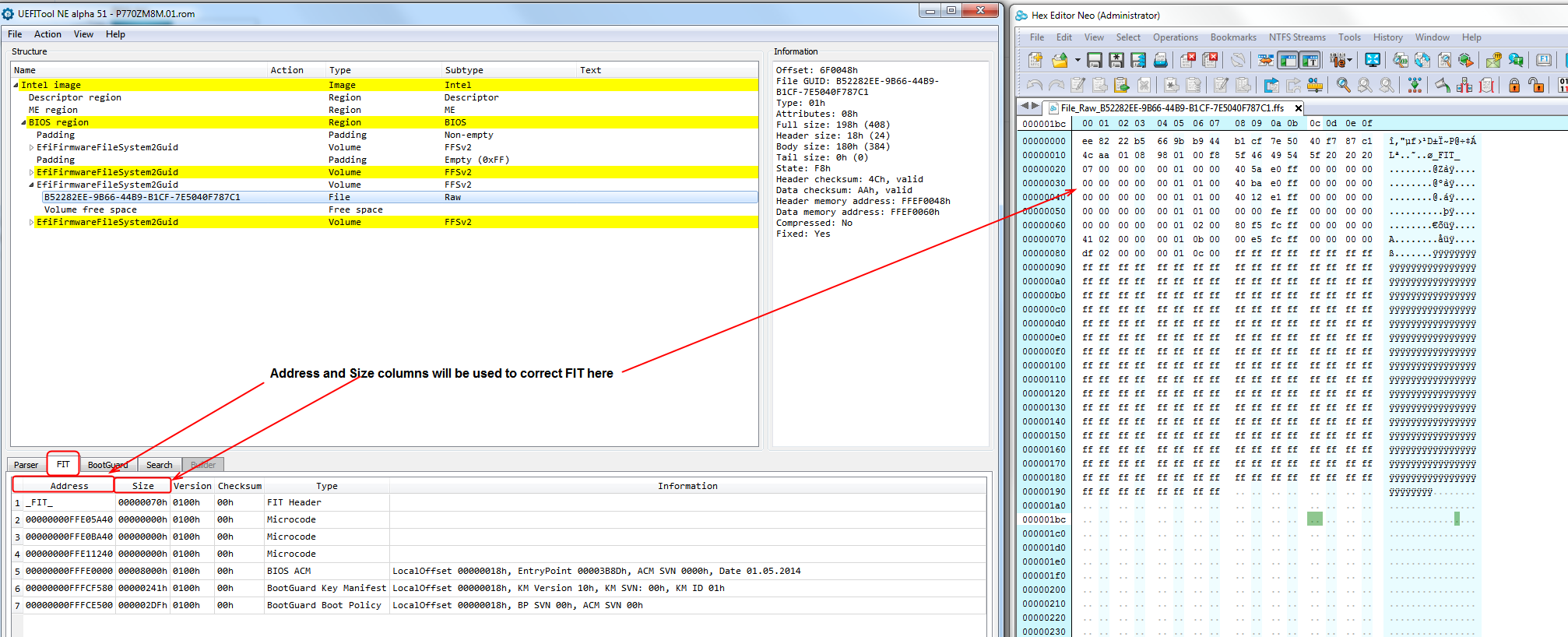This screenshot has width=1568, height=637.
Task: Toggle the first highlighted view-pane button in toolbar
Action: [x=1289, y=60]
